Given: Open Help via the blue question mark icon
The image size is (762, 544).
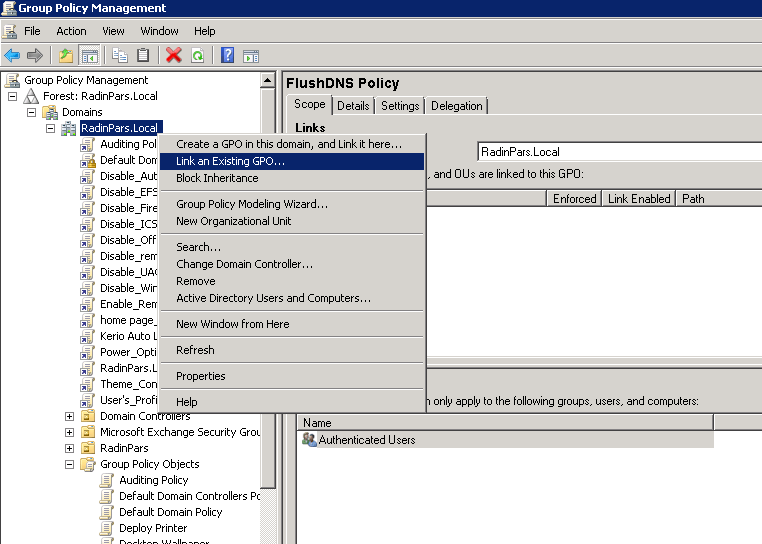Looking at the screenshot, I should 228,56.
